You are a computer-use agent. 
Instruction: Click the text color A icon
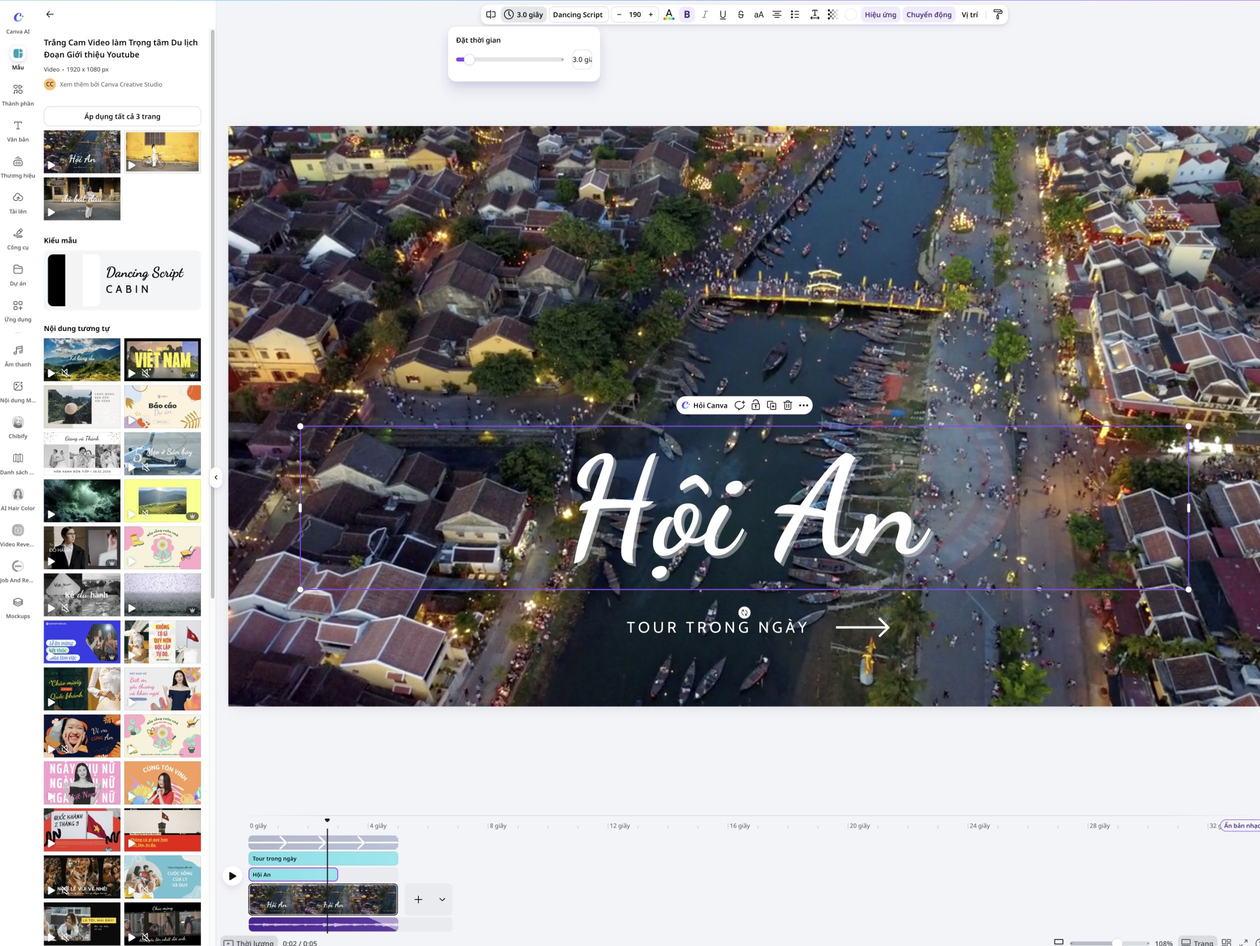[x=669, y=15]
